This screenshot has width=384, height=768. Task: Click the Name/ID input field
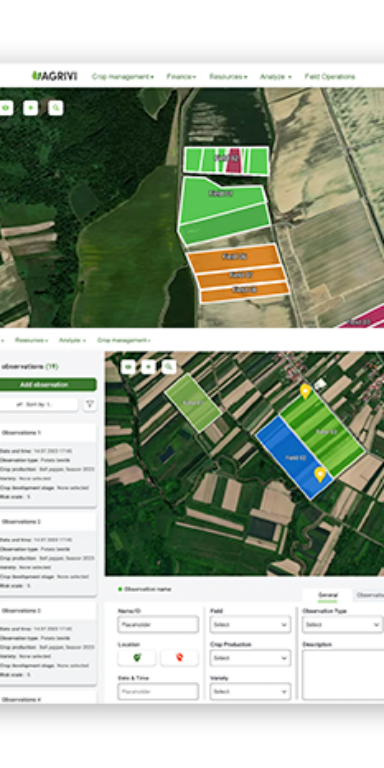pyautogui.click(x=158, y=624)
